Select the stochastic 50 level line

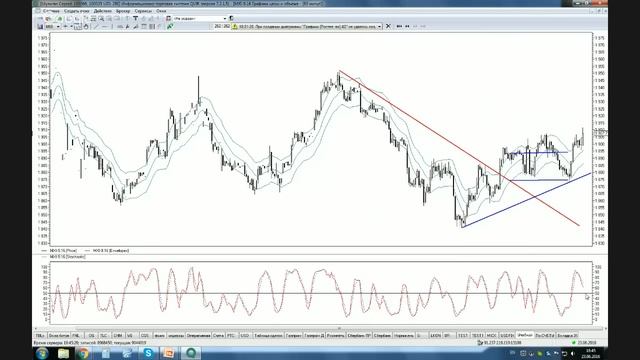click(320, 293)
